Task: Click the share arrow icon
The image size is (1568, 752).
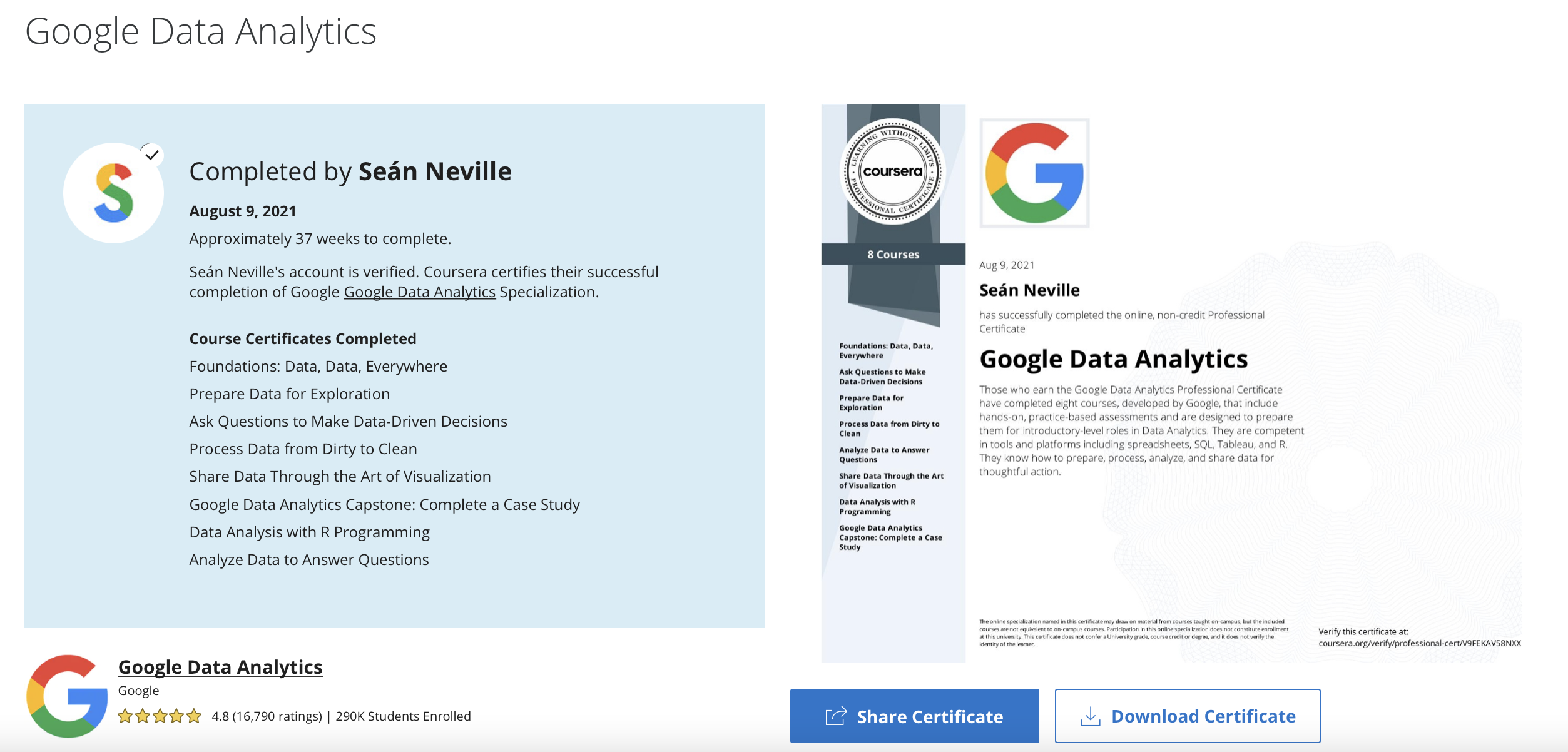Action: tap(836, 716)
